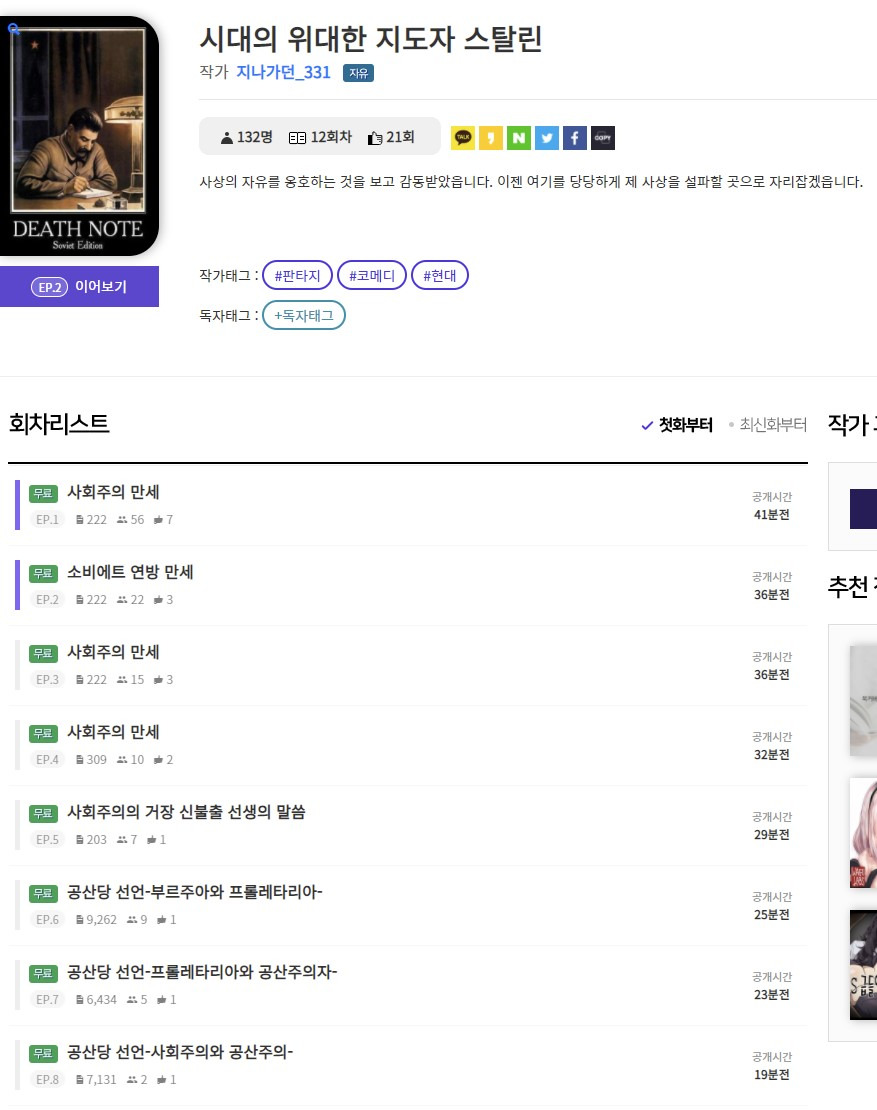
Task: Click the 19분전 publish time
Action: (772, 1075)
